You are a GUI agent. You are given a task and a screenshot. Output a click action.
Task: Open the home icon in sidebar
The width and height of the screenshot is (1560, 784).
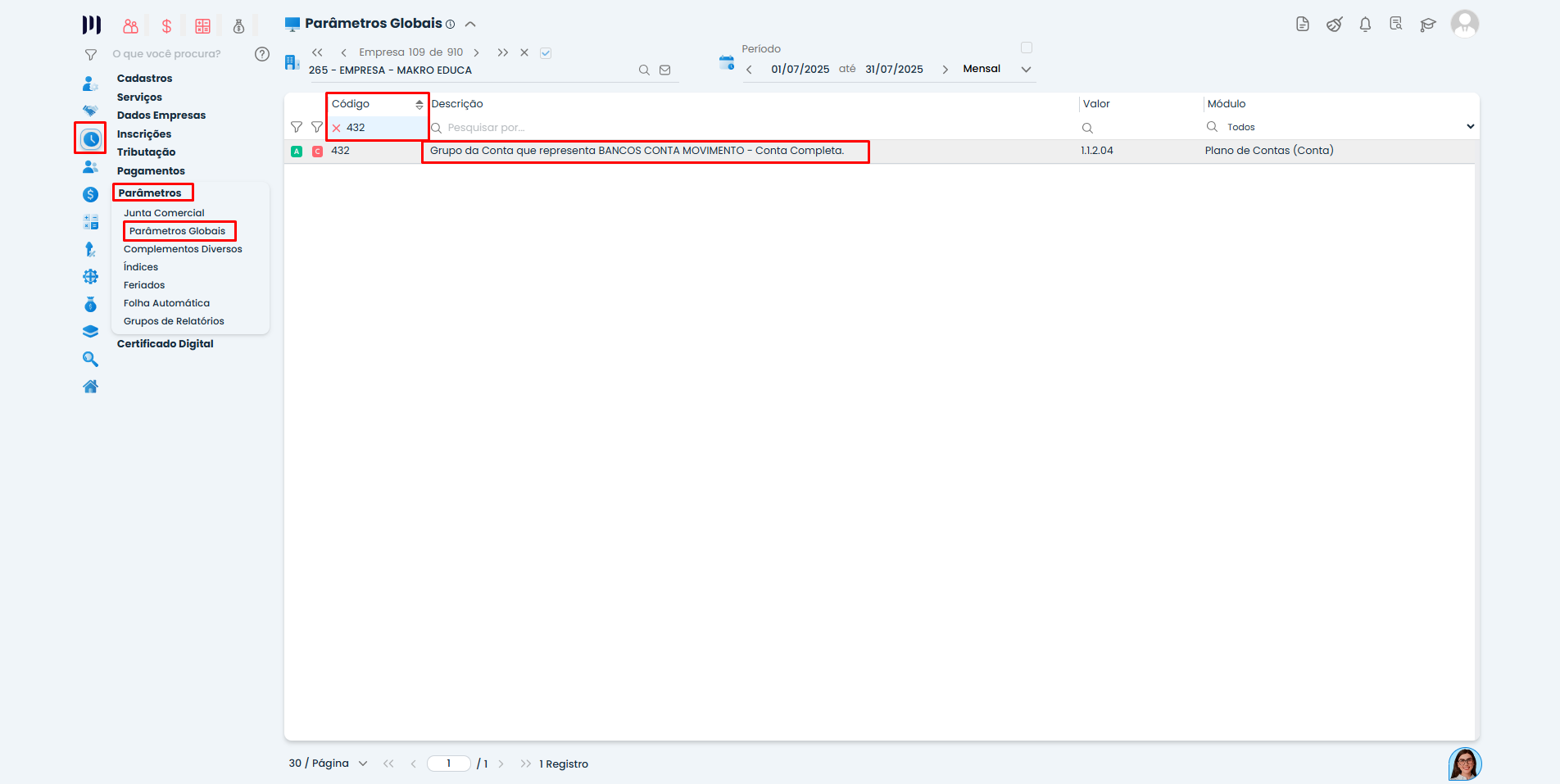pos(90,387)
